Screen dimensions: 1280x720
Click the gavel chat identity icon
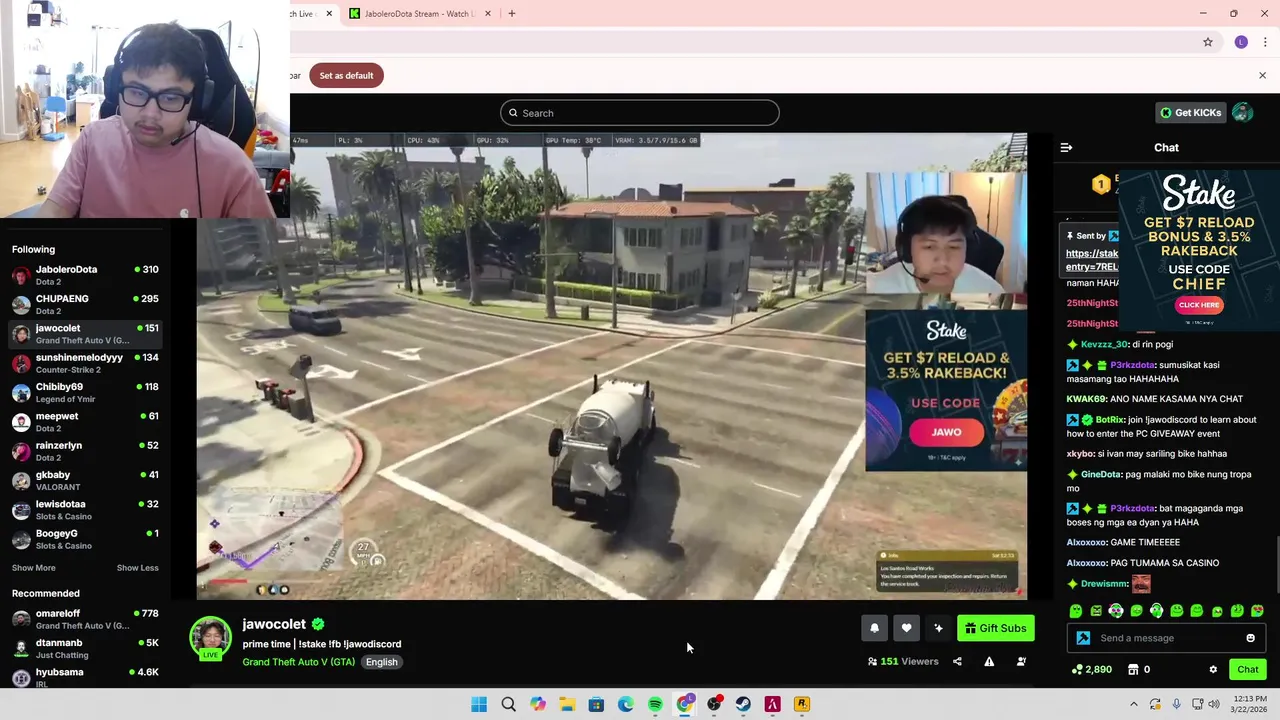pyautogui.click(x=1083, y=638)
